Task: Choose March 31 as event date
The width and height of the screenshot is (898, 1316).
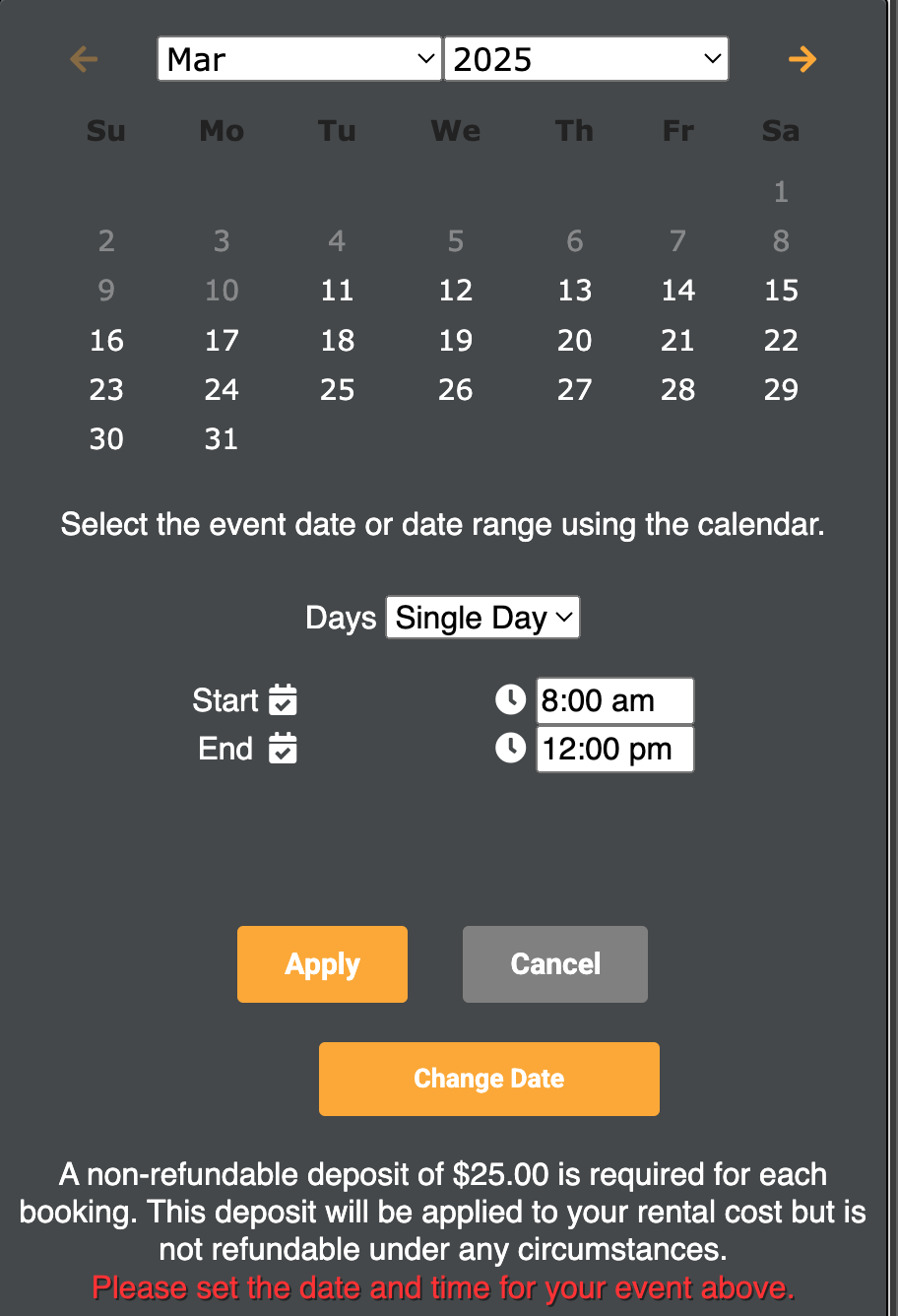Action: [x=222, y=439]
